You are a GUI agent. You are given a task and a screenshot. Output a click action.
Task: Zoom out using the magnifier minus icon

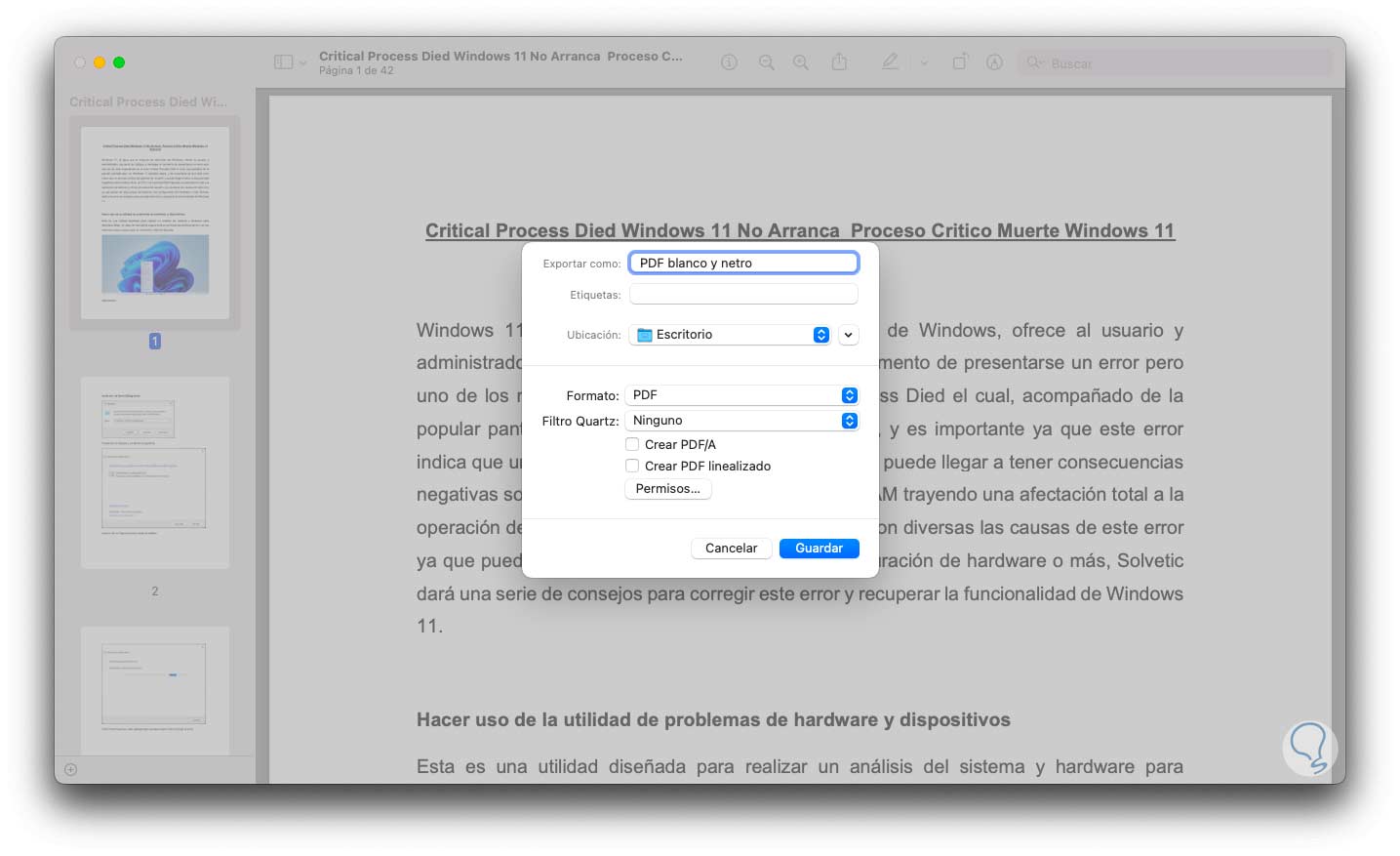767,62
